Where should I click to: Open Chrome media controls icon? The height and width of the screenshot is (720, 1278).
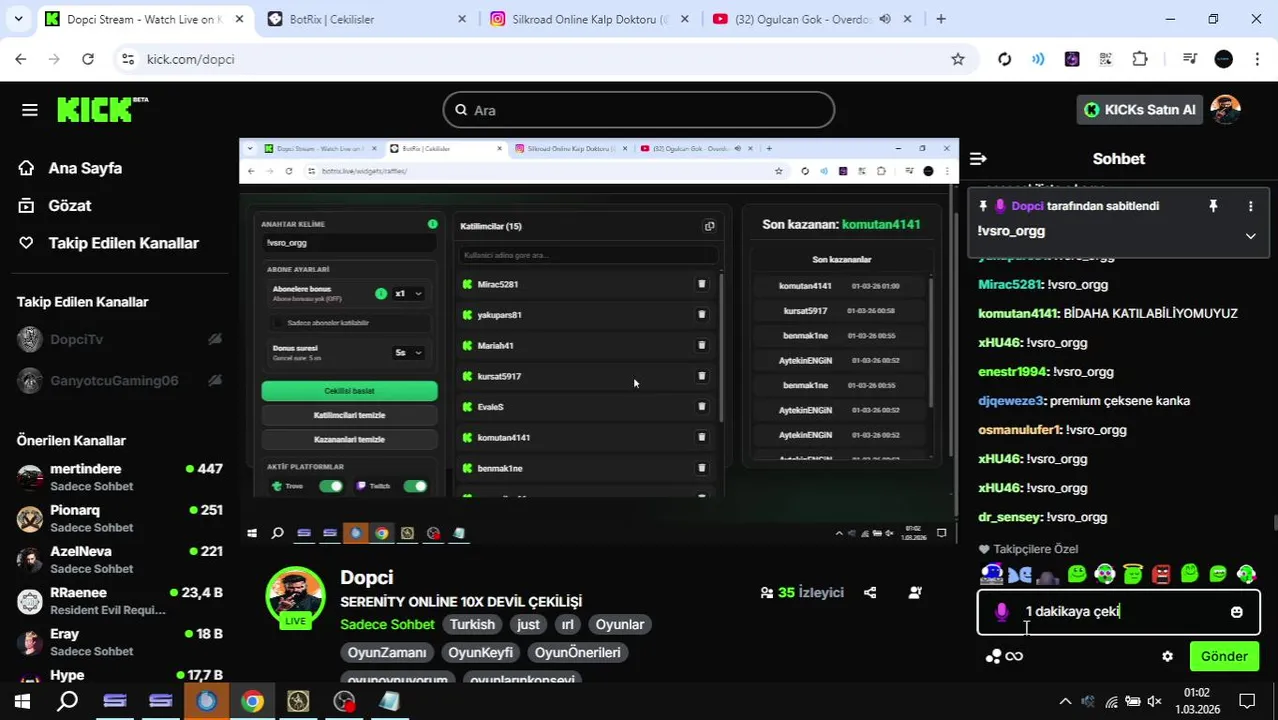pos(1189,59)
